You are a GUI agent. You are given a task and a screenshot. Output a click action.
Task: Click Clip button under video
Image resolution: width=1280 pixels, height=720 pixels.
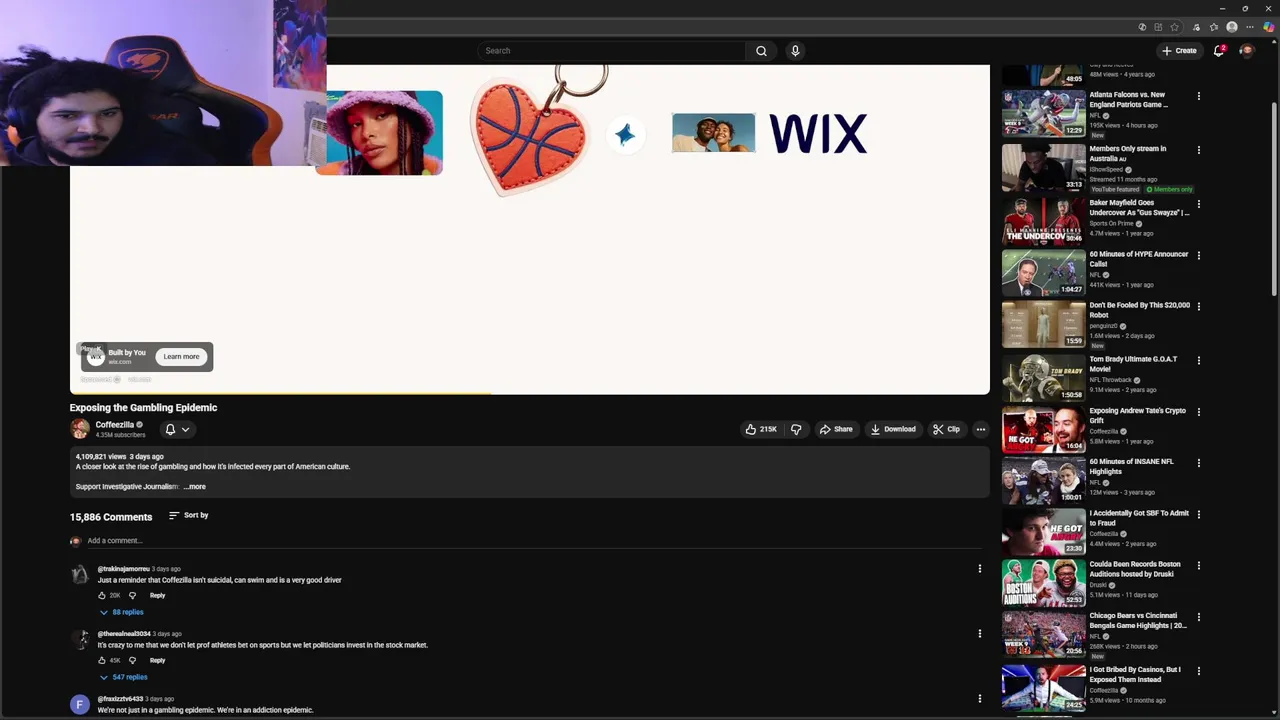tap(946, 429)
